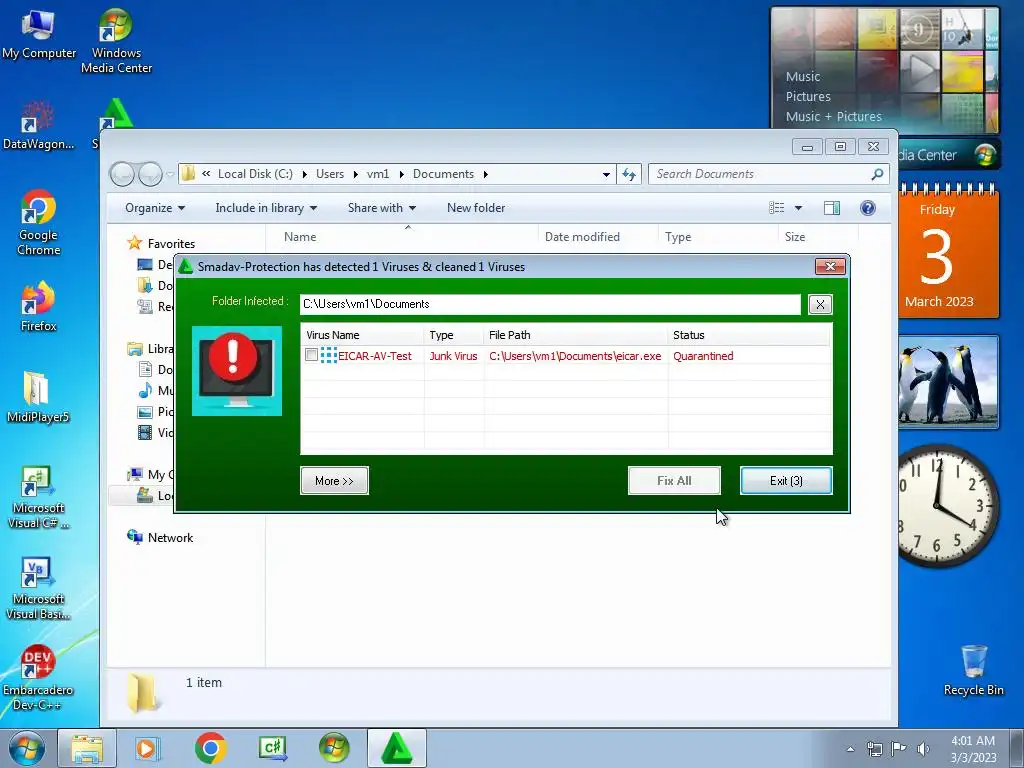Click the Exit (3) button
1024x768 pixels.
[786, 481]
